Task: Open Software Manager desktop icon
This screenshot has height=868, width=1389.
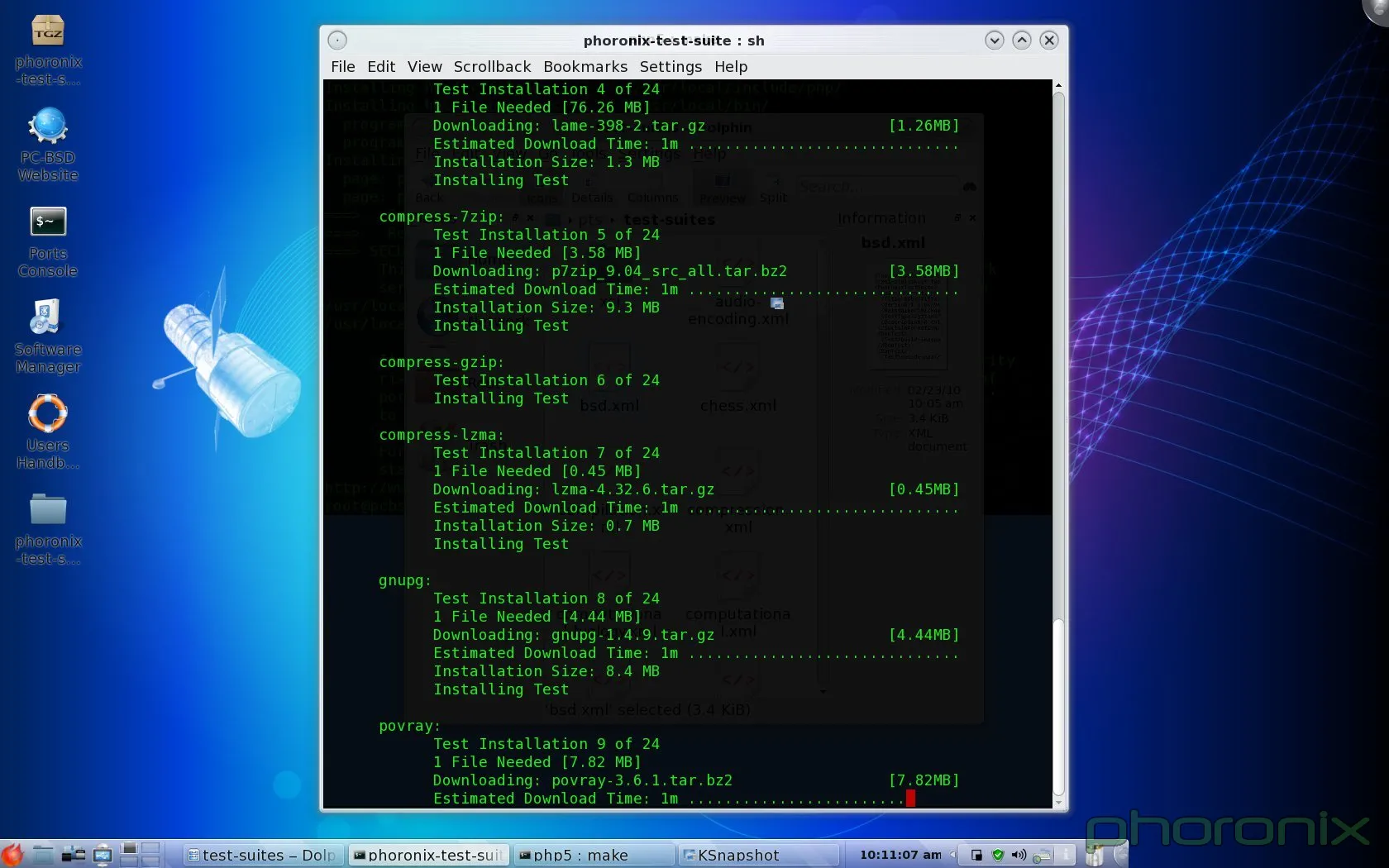Action: [x=48, y=337]
